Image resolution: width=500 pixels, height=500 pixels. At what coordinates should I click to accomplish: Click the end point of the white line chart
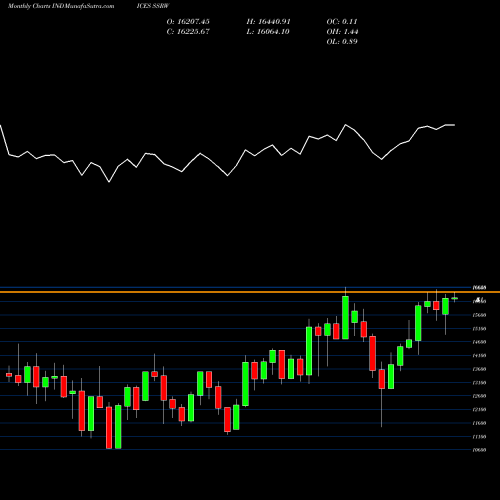tap(455, 125)
